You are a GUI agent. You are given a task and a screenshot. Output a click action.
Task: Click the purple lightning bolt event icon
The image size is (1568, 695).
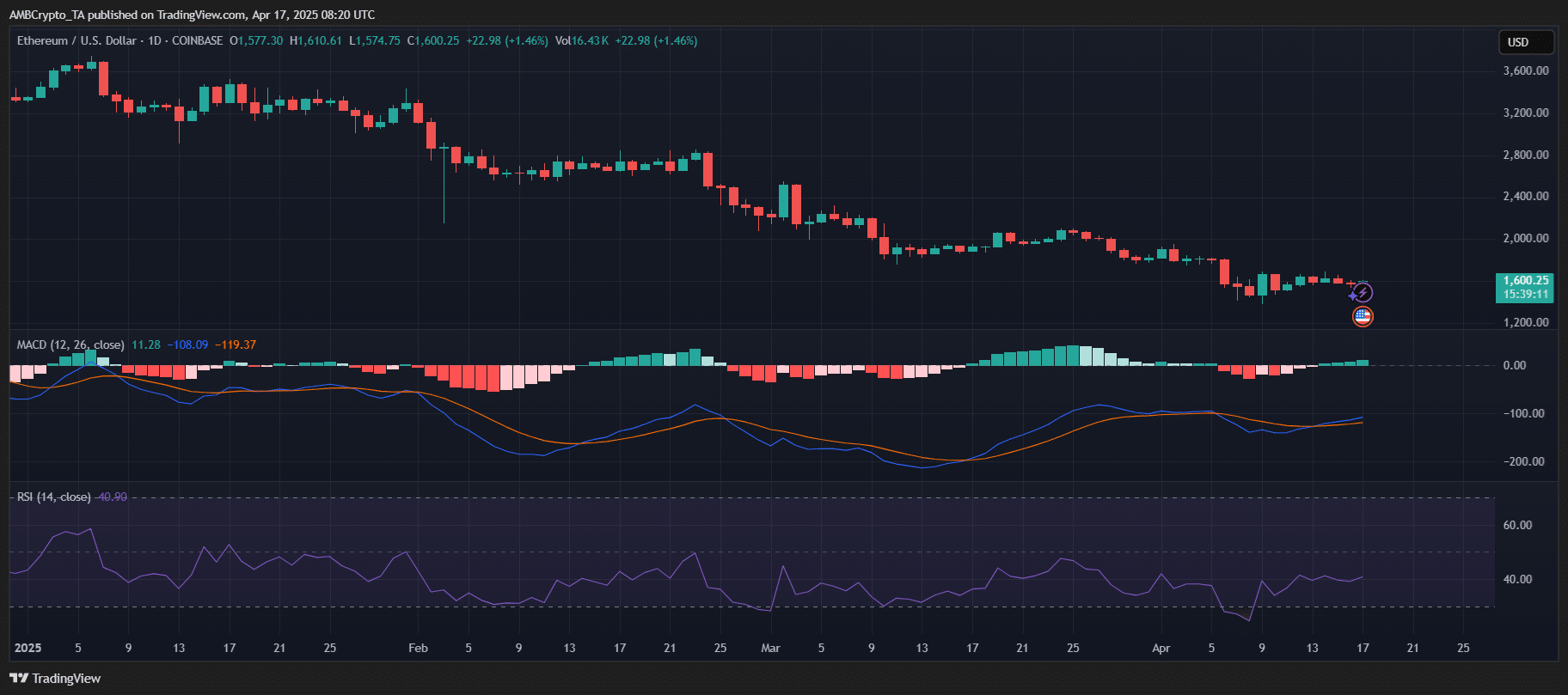1362,293
